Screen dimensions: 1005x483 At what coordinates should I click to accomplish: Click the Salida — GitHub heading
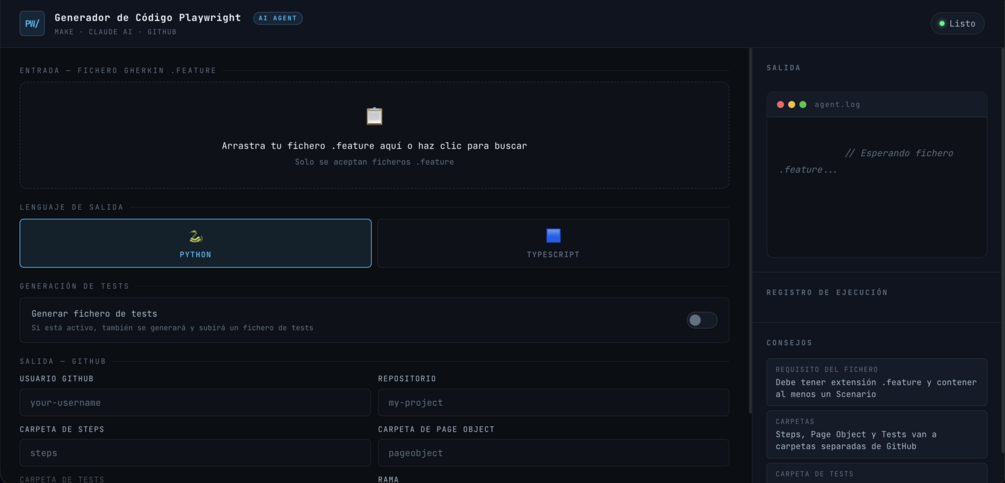pos(63,361)
